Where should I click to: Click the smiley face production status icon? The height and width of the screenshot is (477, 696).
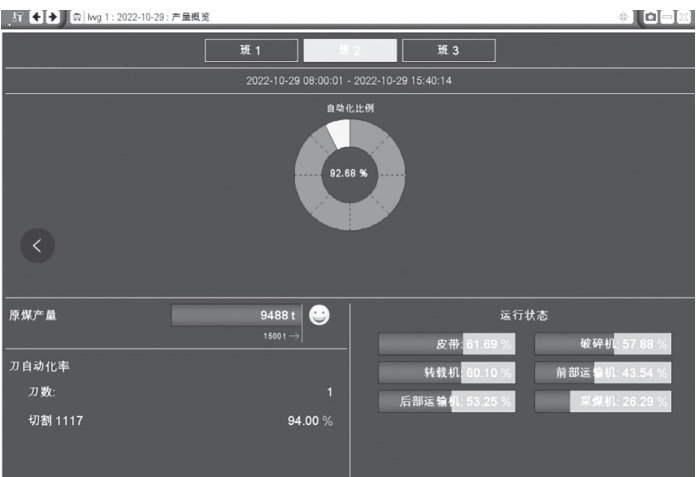(319, 315)
